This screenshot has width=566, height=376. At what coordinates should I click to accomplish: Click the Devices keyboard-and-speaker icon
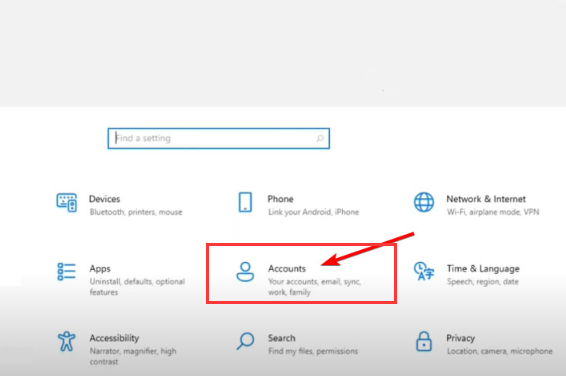pos(66,202)
